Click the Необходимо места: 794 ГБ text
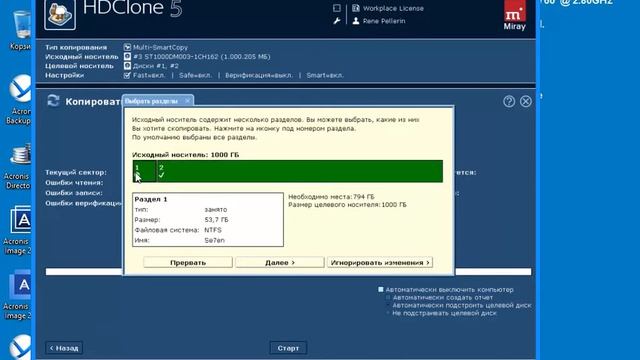 [x=331, y=197]
